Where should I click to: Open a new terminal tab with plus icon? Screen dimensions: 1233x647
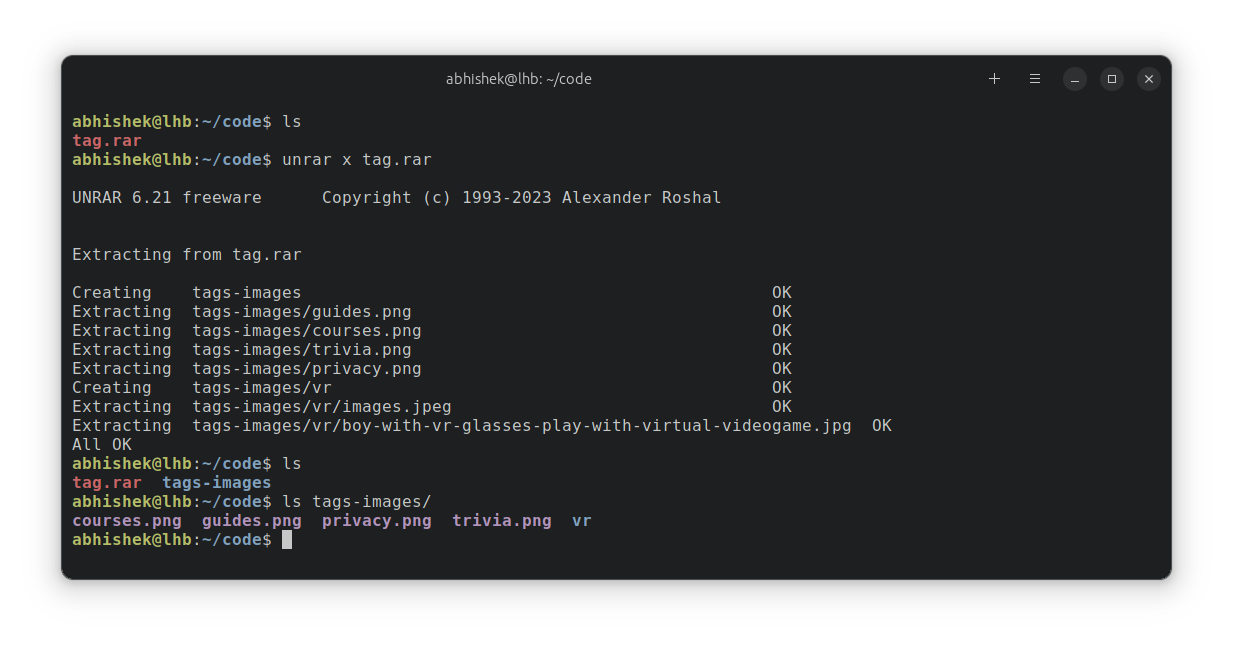click(994, 79)
